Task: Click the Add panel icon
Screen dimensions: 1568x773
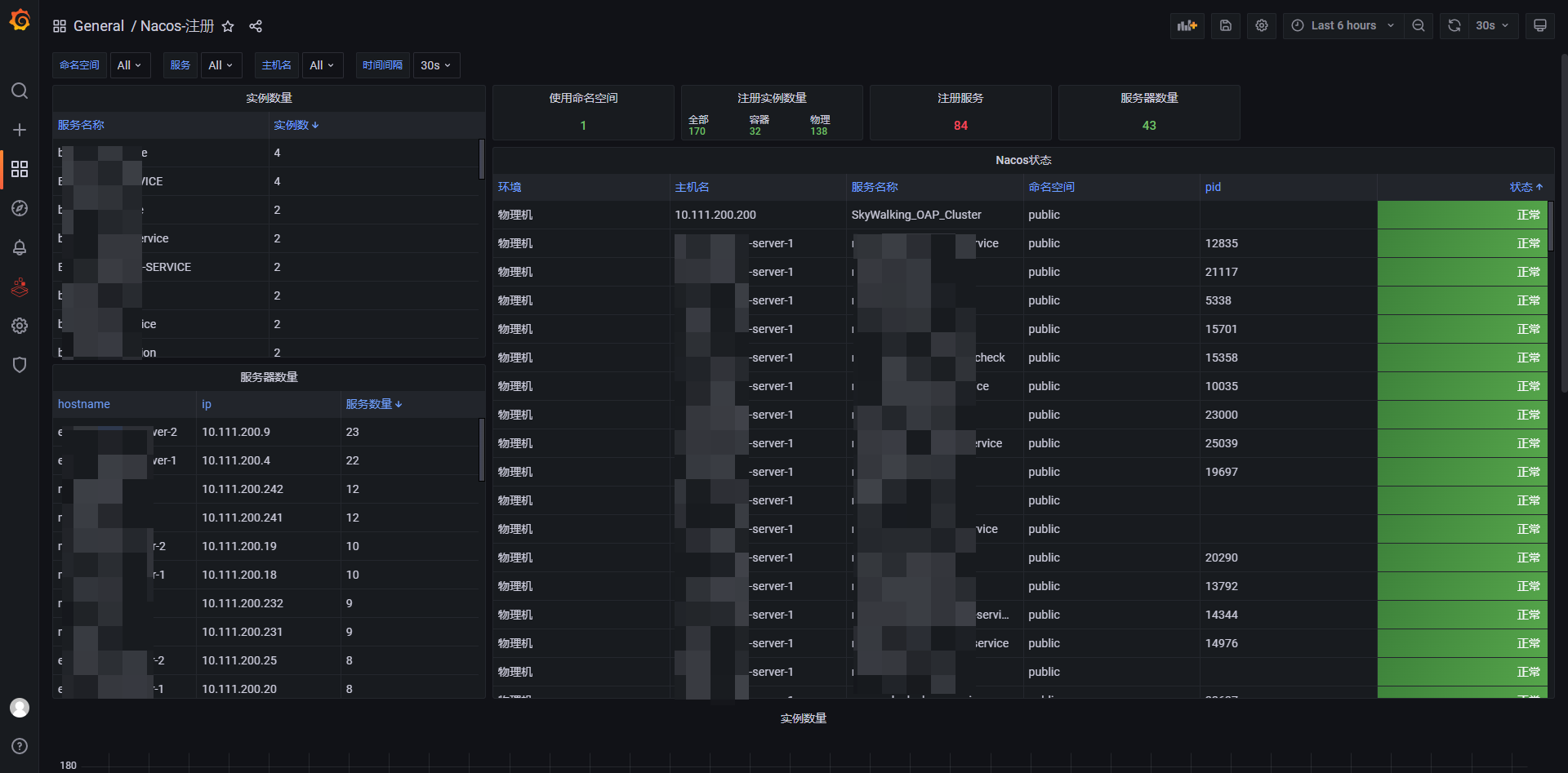Action: pyautogui.click(x=1187, y=25)
